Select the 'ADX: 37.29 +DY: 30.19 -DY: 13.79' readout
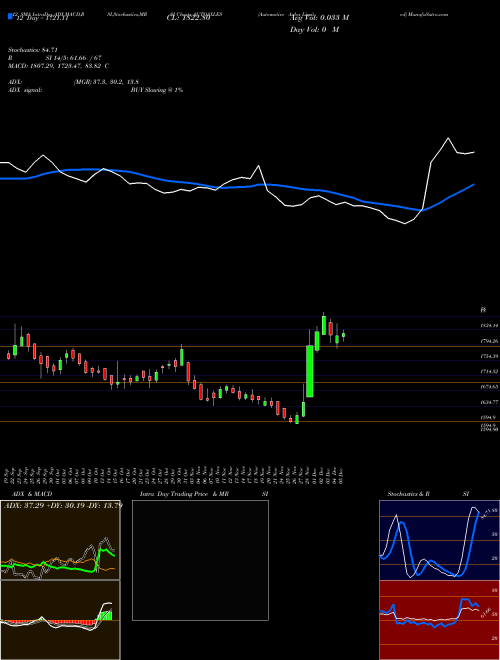 (62, 505)
